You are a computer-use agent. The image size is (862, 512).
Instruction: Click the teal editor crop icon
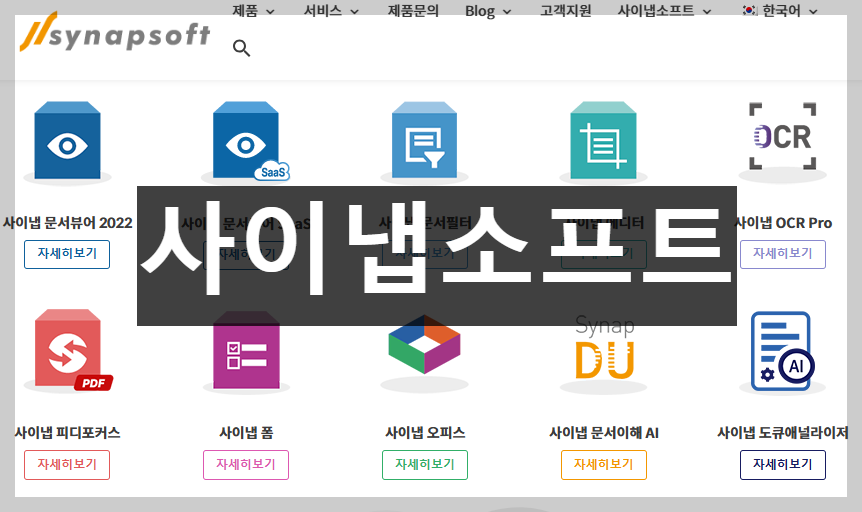coord(603,141)
